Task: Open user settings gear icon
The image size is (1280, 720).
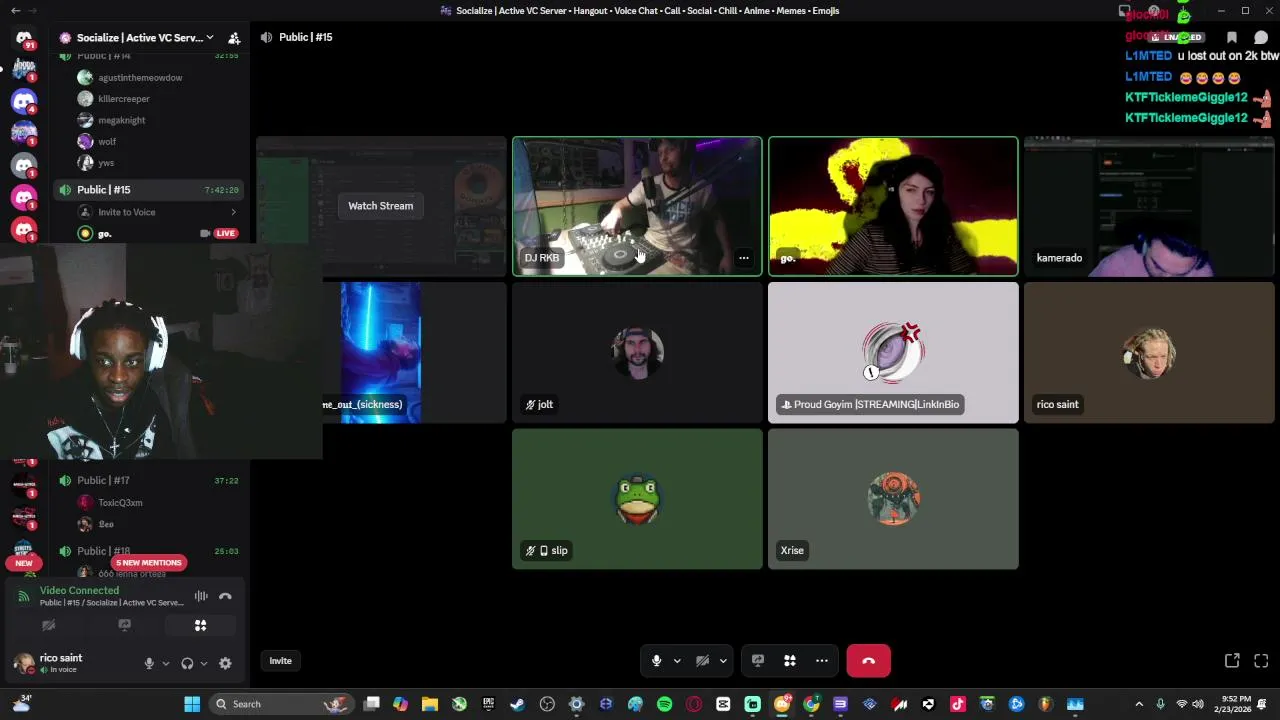Action: pos(225,663)
